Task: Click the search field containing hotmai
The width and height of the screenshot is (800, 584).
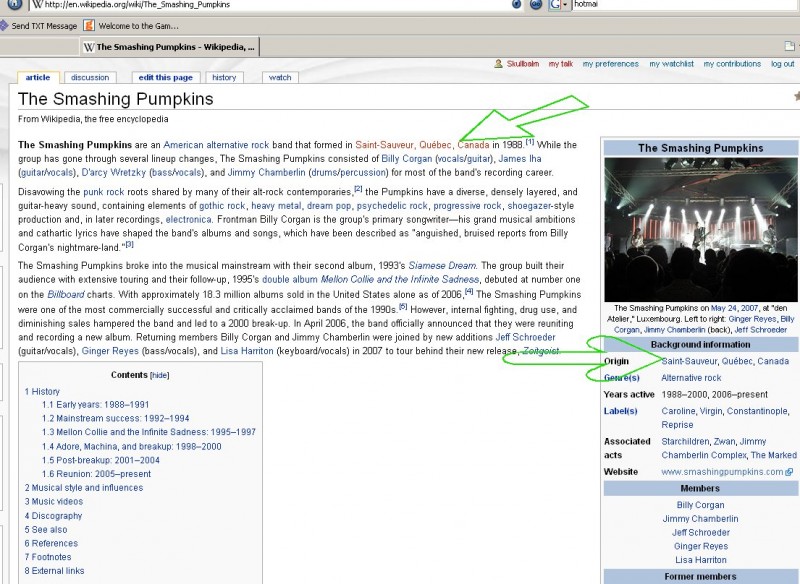Action: (684, 4)
